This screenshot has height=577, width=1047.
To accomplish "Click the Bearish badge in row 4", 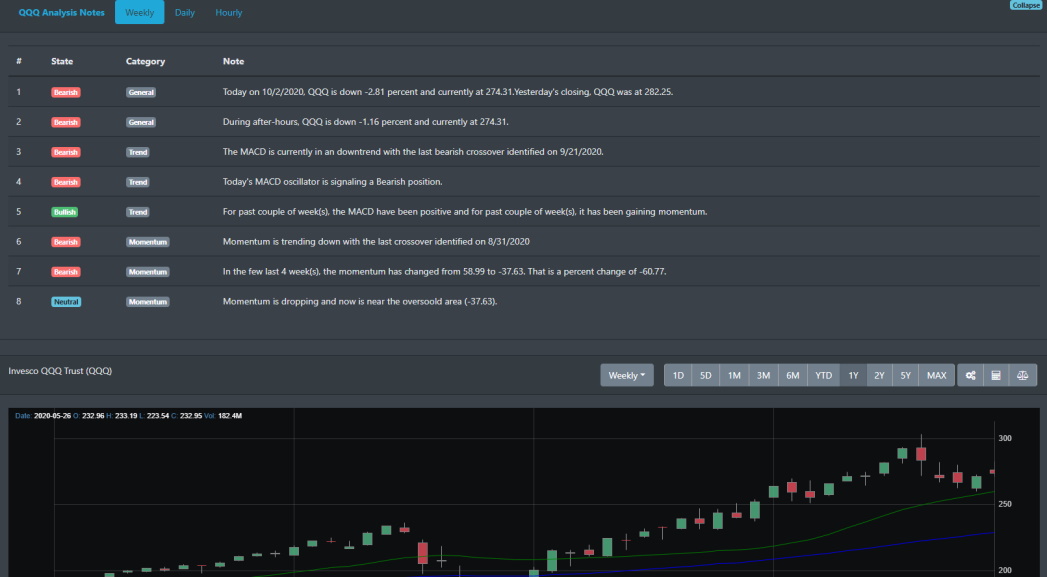I will point(66,182).
